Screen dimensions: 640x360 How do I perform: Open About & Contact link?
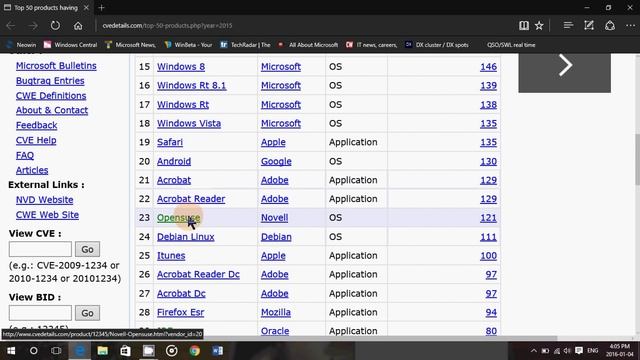(x=52, y=110)
